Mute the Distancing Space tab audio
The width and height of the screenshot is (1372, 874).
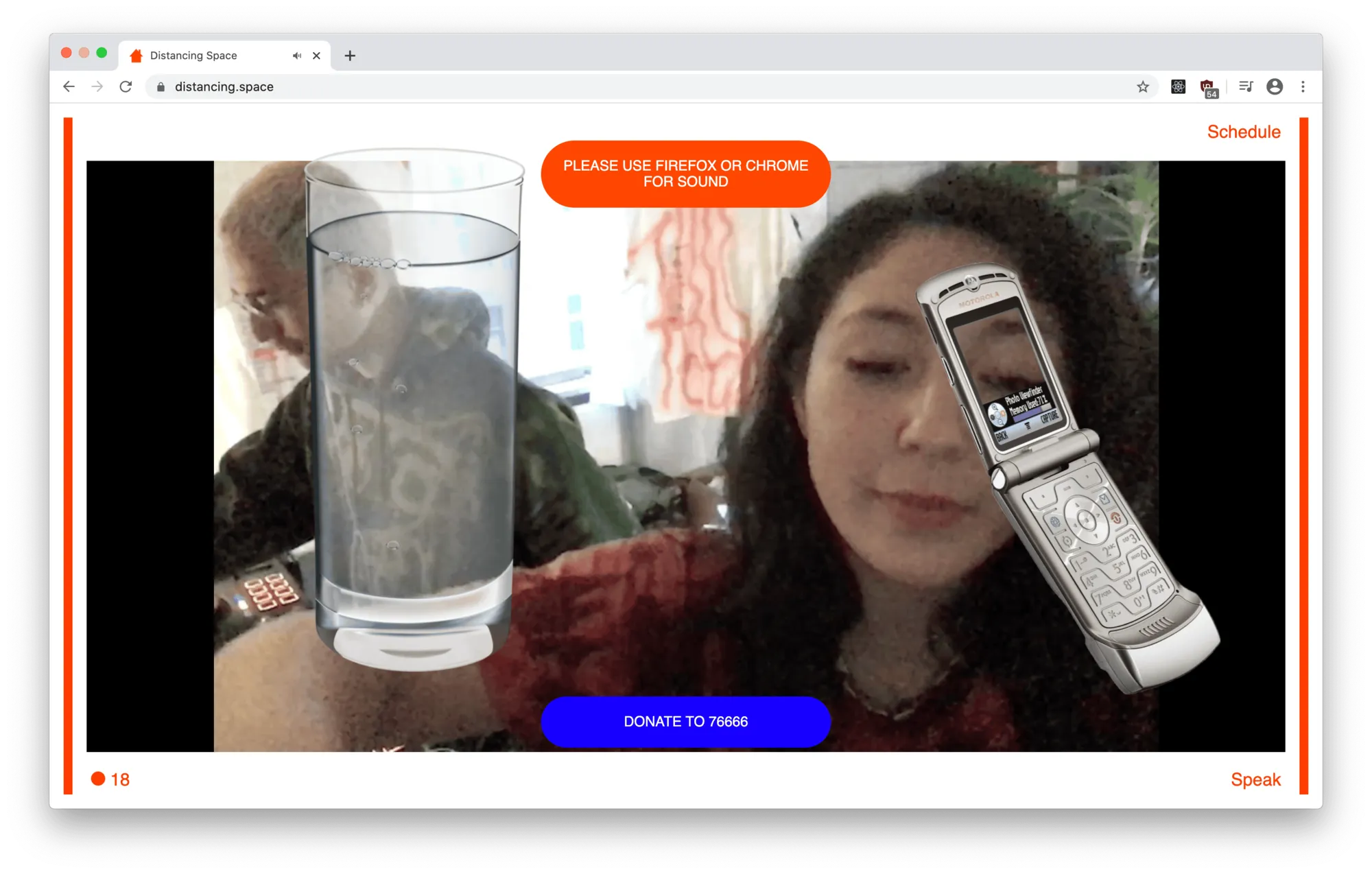297,56
